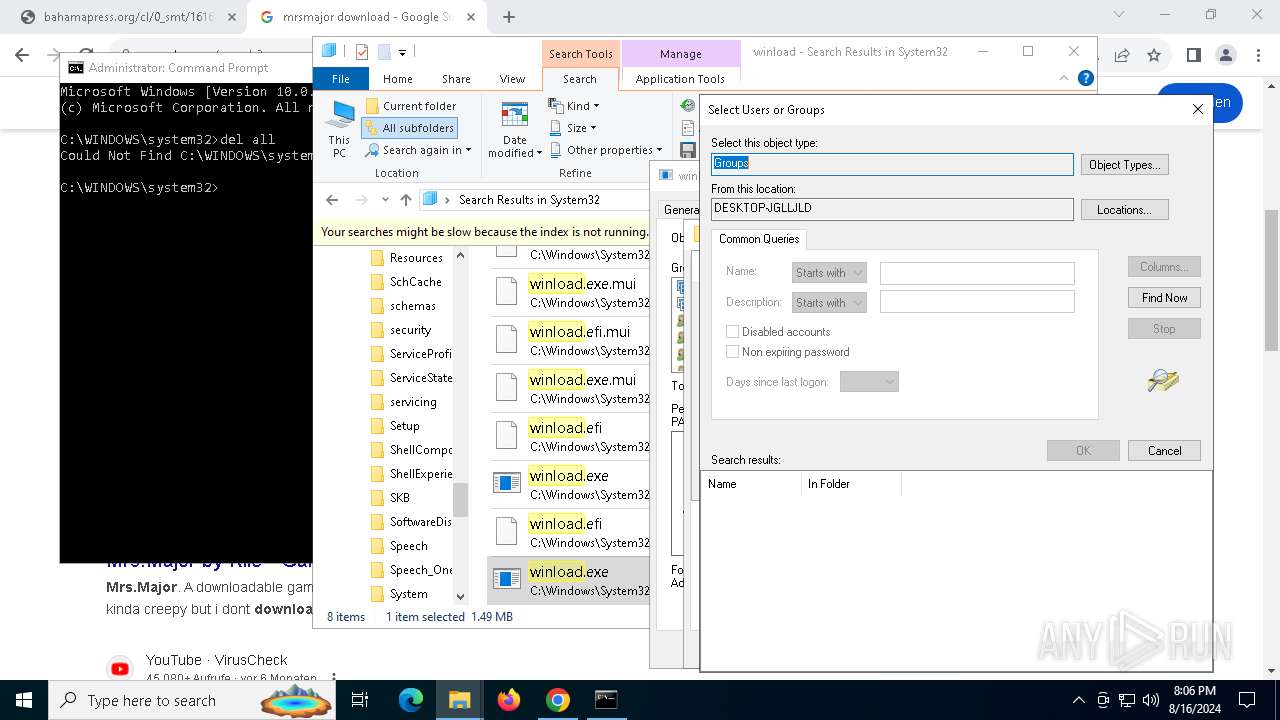
Task: Toggle the Non expiring password checkbox
Action: [733, 352]
